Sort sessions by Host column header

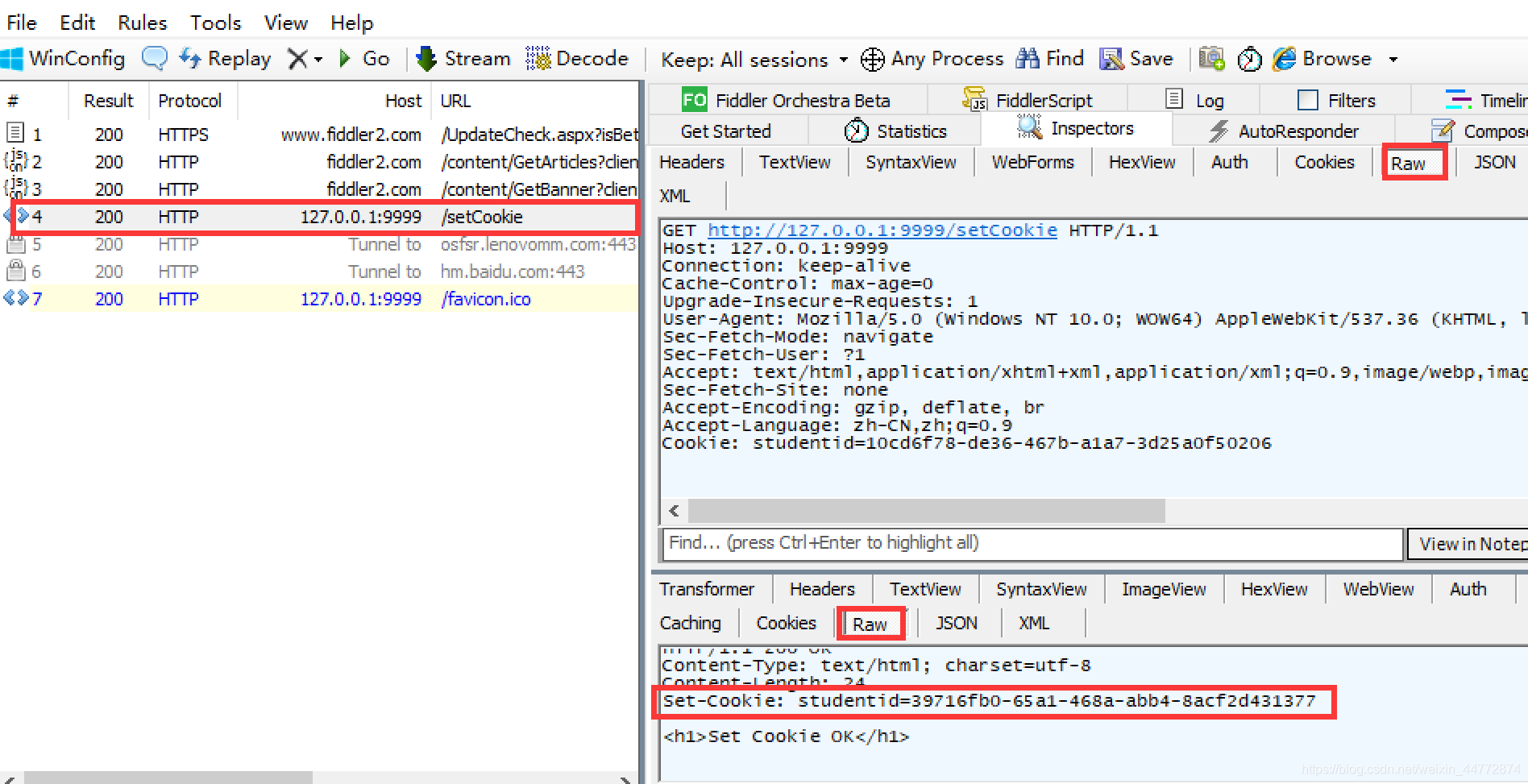(334, 101)
